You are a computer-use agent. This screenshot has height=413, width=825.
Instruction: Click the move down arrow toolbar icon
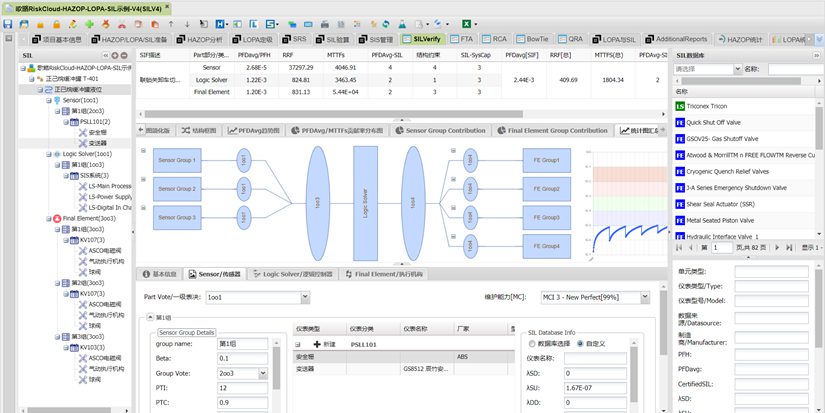pos(188,22)
